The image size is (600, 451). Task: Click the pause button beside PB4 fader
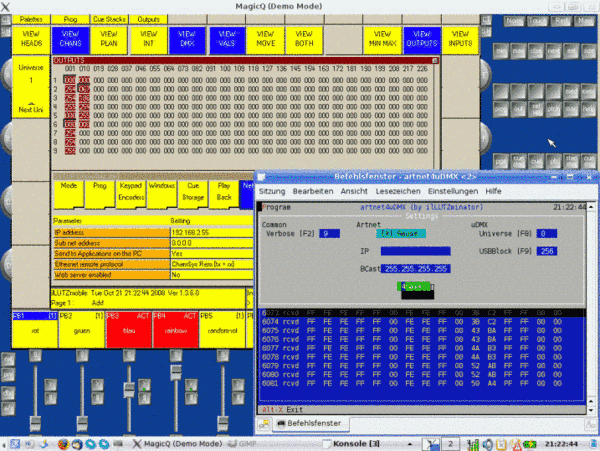[x=191, y=398]
